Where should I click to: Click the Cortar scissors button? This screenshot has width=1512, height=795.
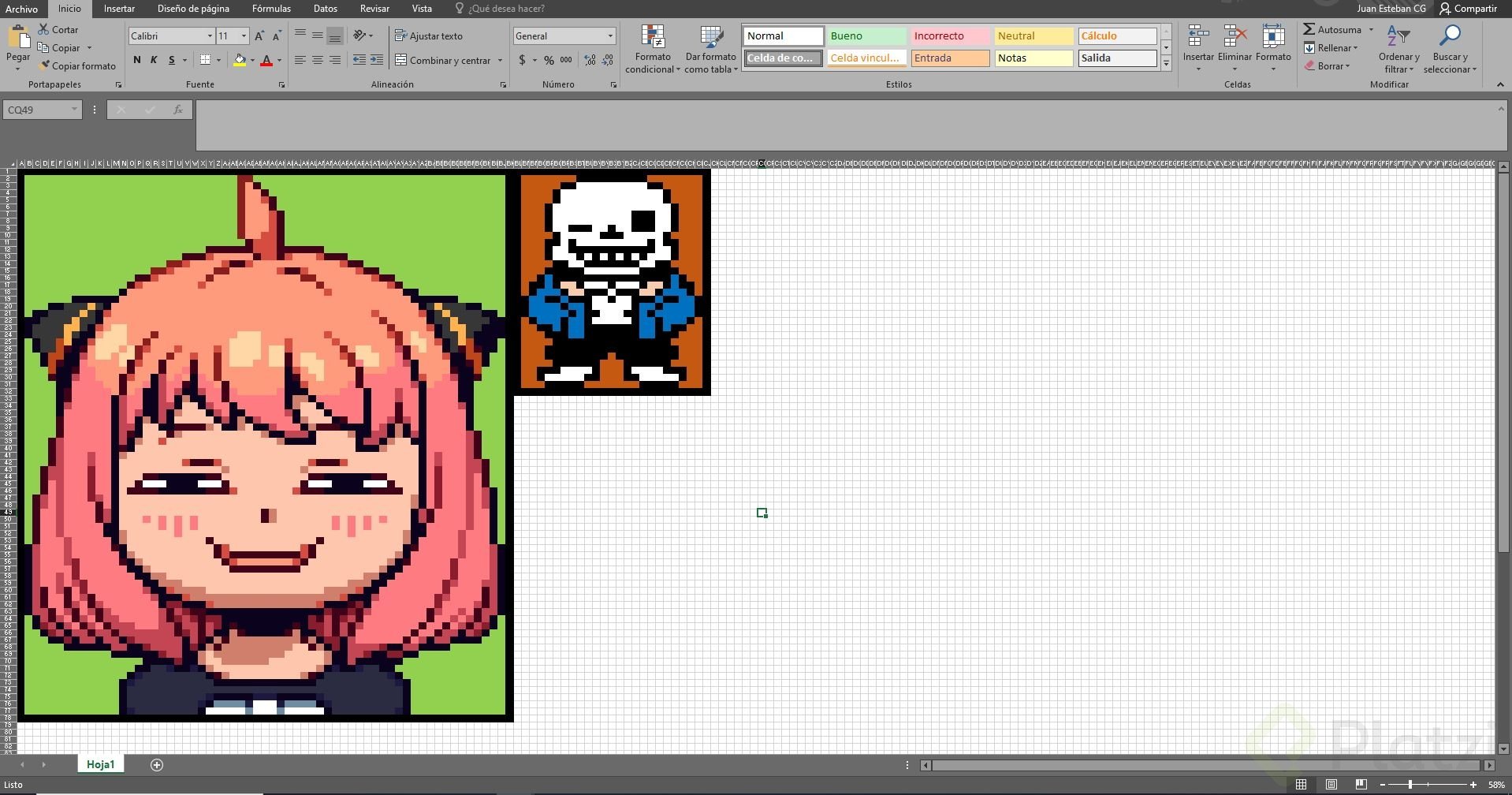coord(58,30)
